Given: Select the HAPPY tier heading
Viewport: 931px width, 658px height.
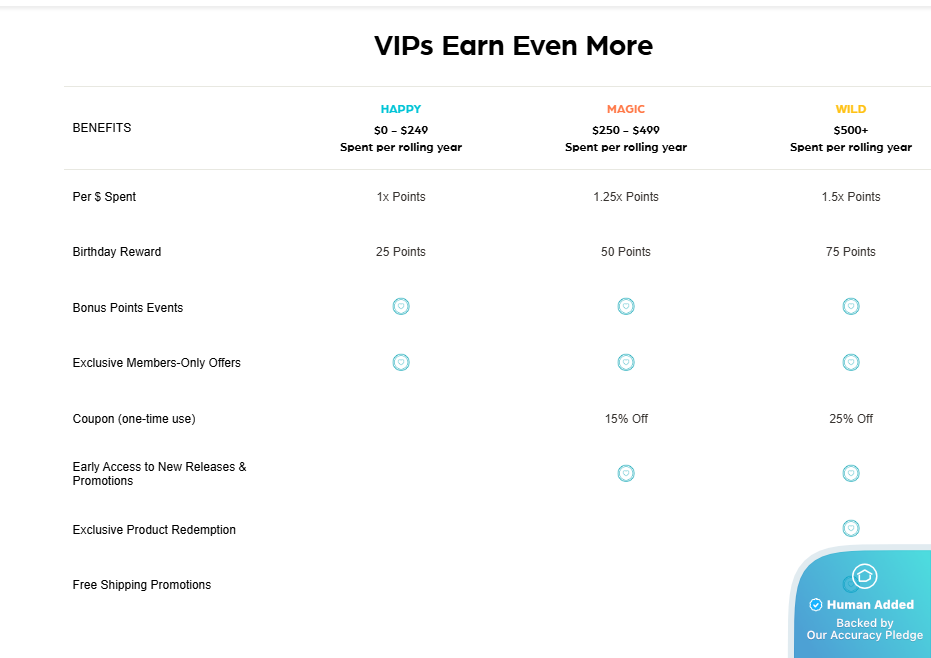Looking at the screenshot, I should [401, 109].
